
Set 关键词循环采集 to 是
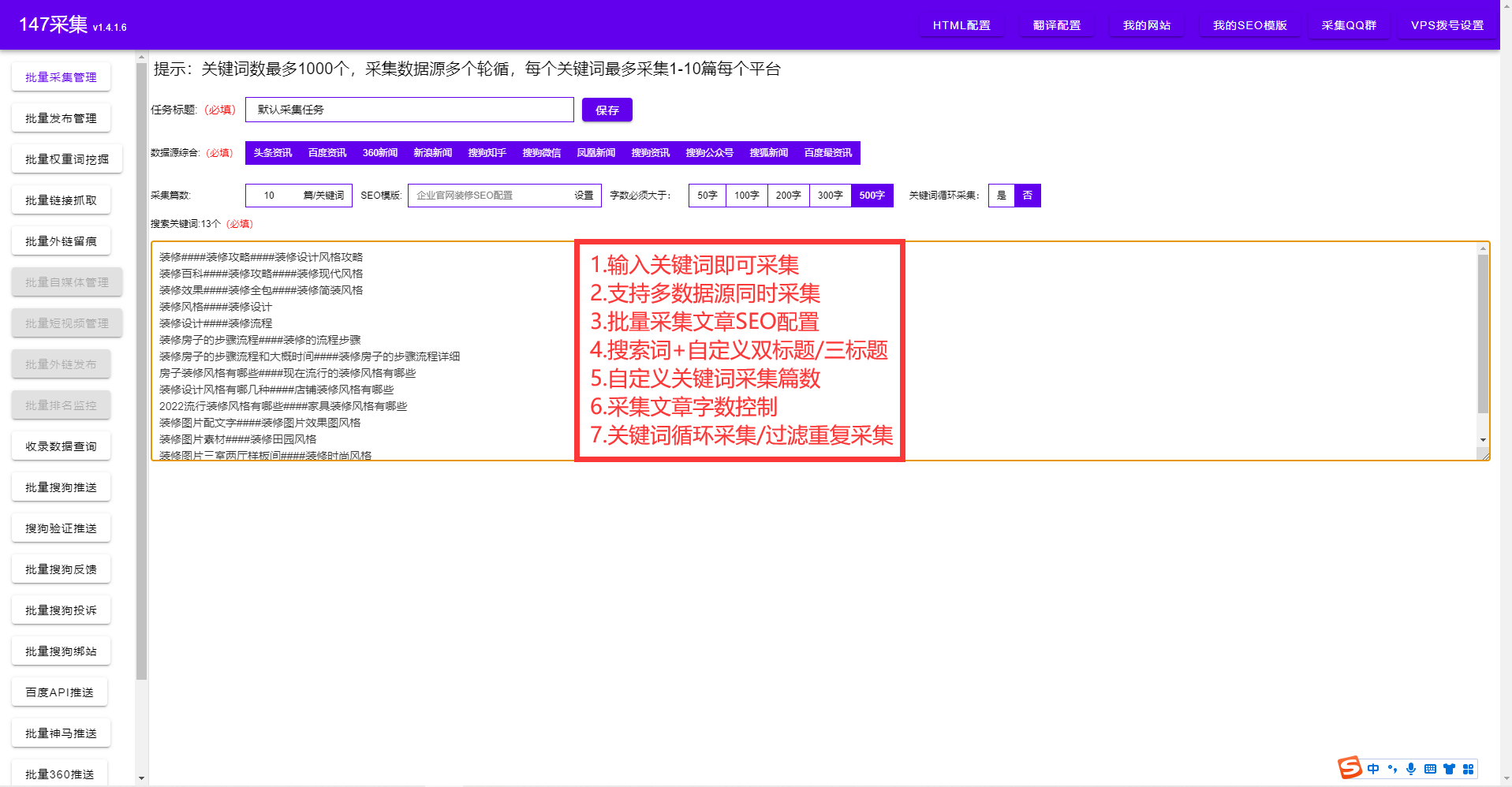1001,195
